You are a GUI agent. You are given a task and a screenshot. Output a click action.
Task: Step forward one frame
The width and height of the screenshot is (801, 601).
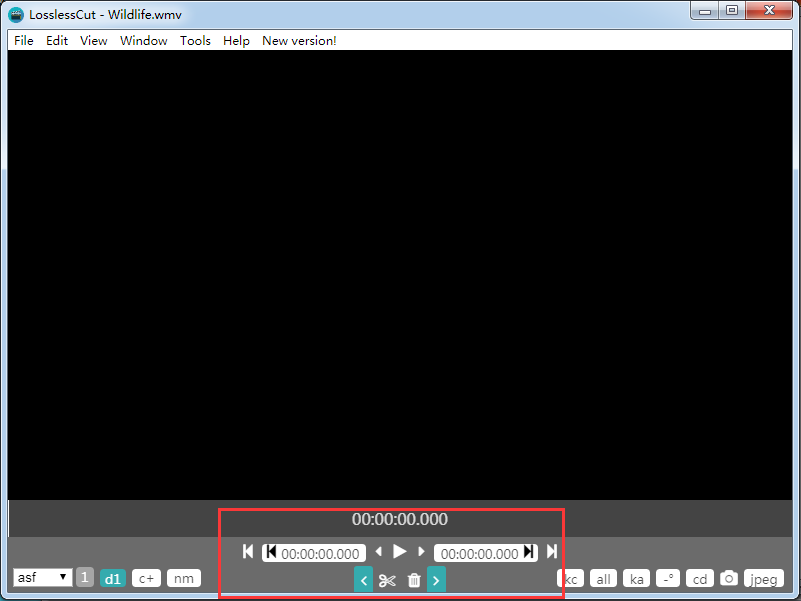tap(421, 552)
